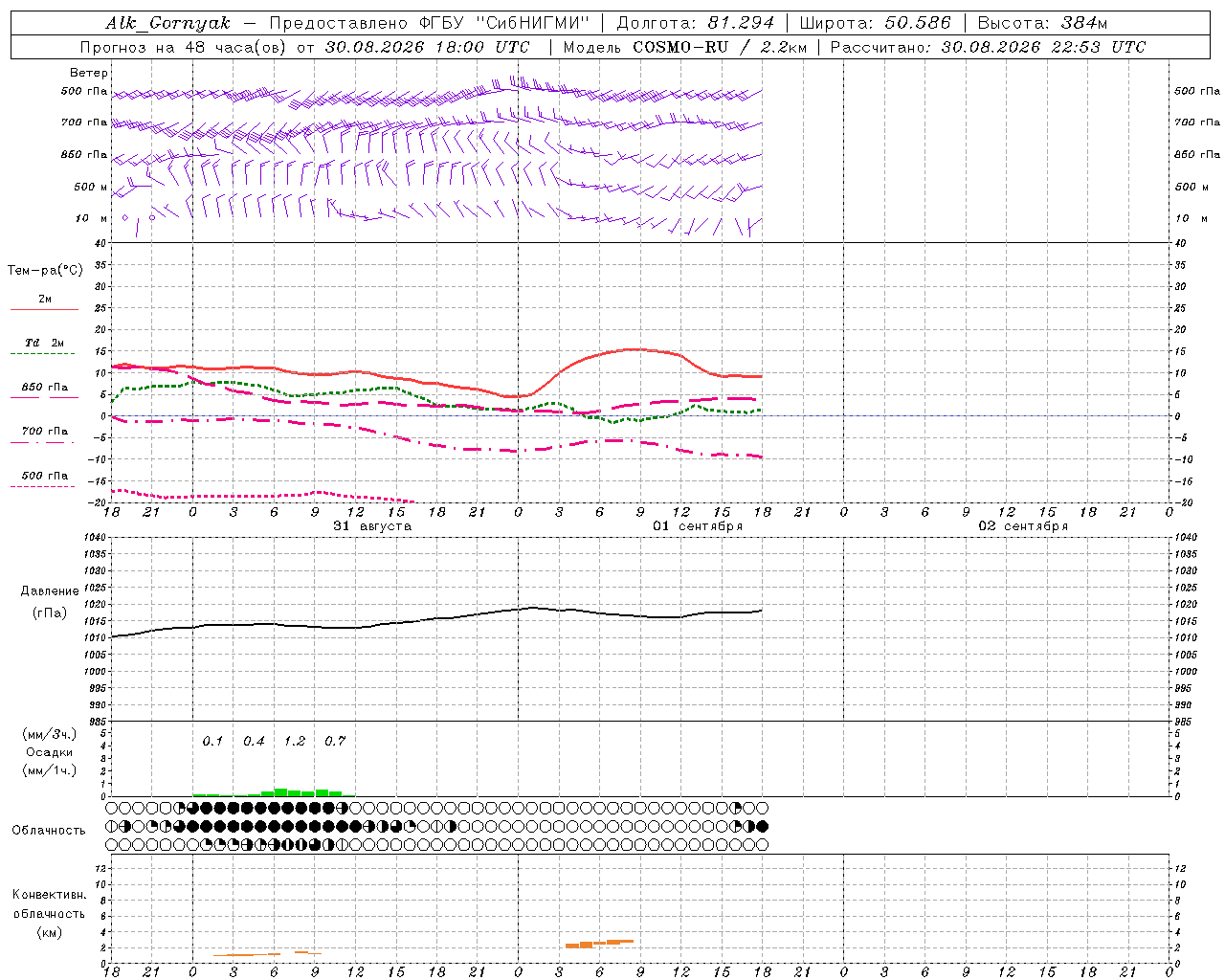Click the Alk_Gornyak station title

[167, 23]
